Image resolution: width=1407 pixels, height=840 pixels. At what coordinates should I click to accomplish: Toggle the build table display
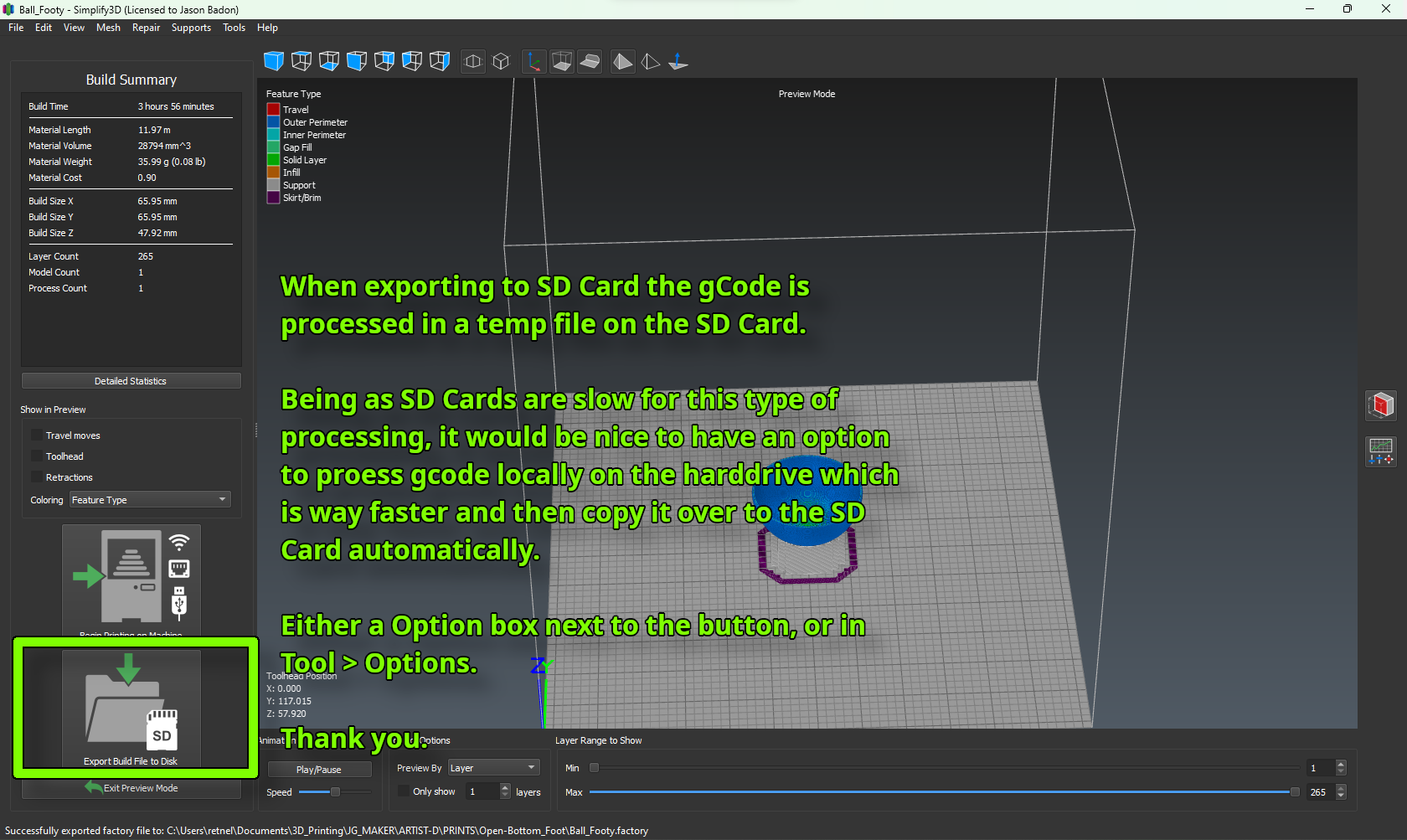590,61
